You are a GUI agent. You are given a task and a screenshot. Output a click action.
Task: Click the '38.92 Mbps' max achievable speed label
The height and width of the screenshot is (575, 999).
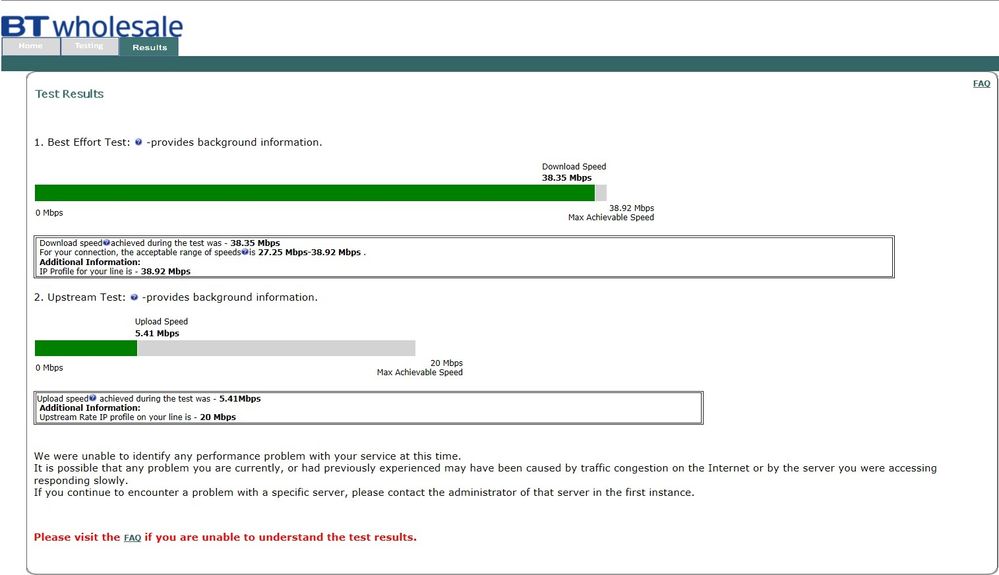click(x=631, y=208)
